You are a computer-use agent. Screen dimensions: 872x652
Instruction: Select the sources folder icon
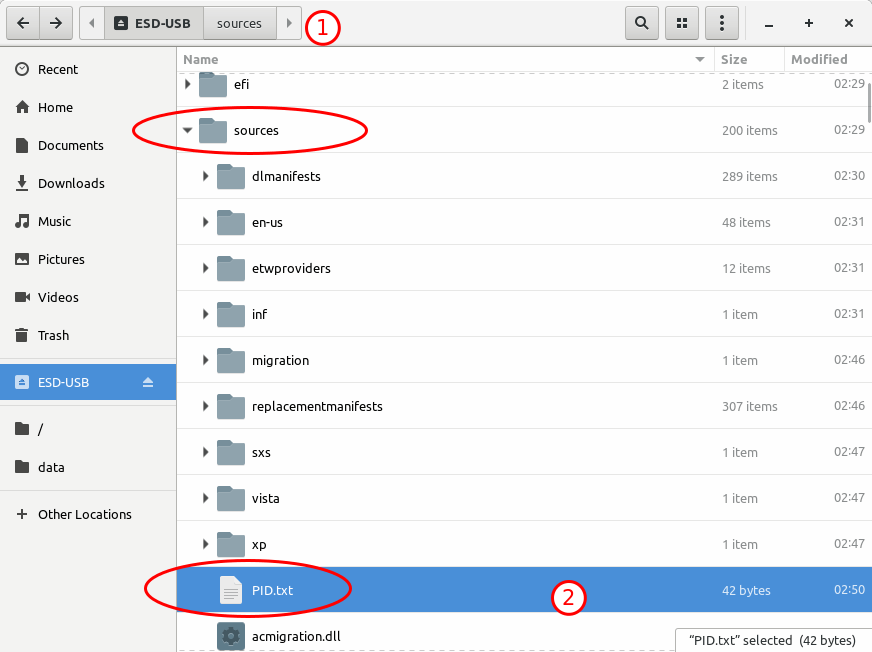(x=213, y=130)
